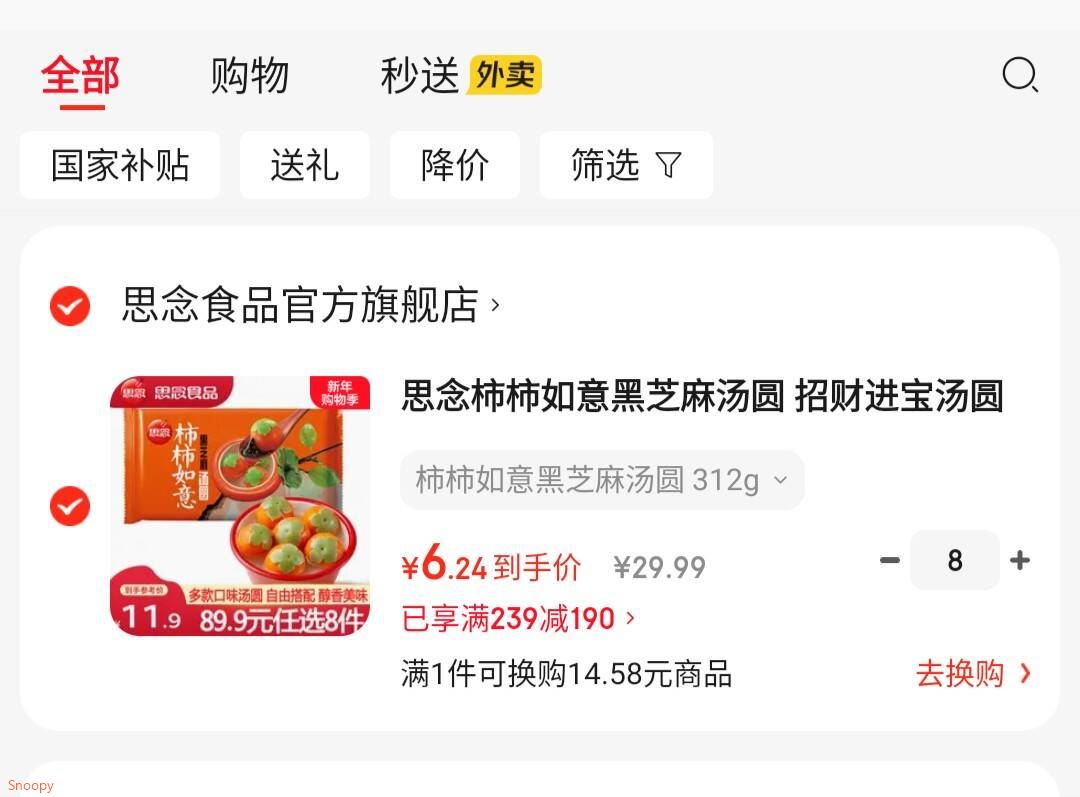Image resolution: width=1080 pixels, height=797 pixels.
Task: Open the search magnifier icon
Action: click(1020, 74)
